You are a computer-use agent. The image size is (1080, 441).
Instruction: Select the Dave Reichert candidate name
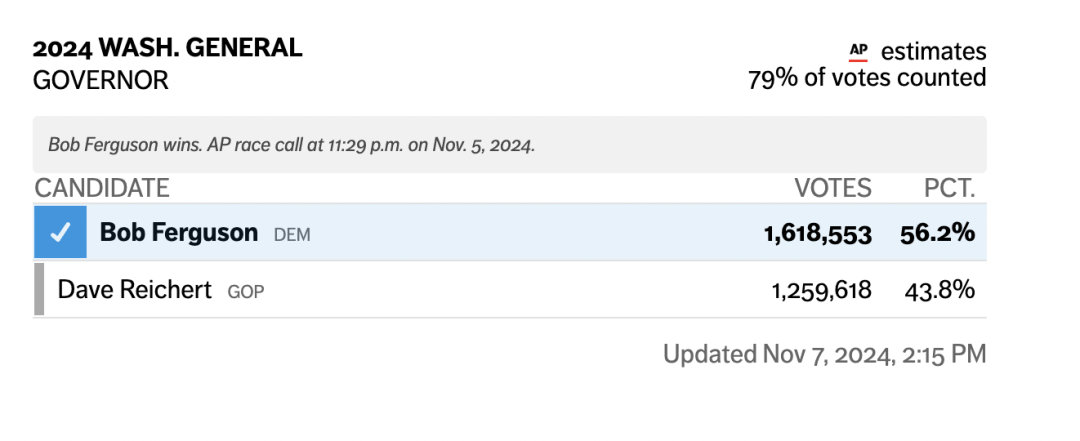[135, 290]
